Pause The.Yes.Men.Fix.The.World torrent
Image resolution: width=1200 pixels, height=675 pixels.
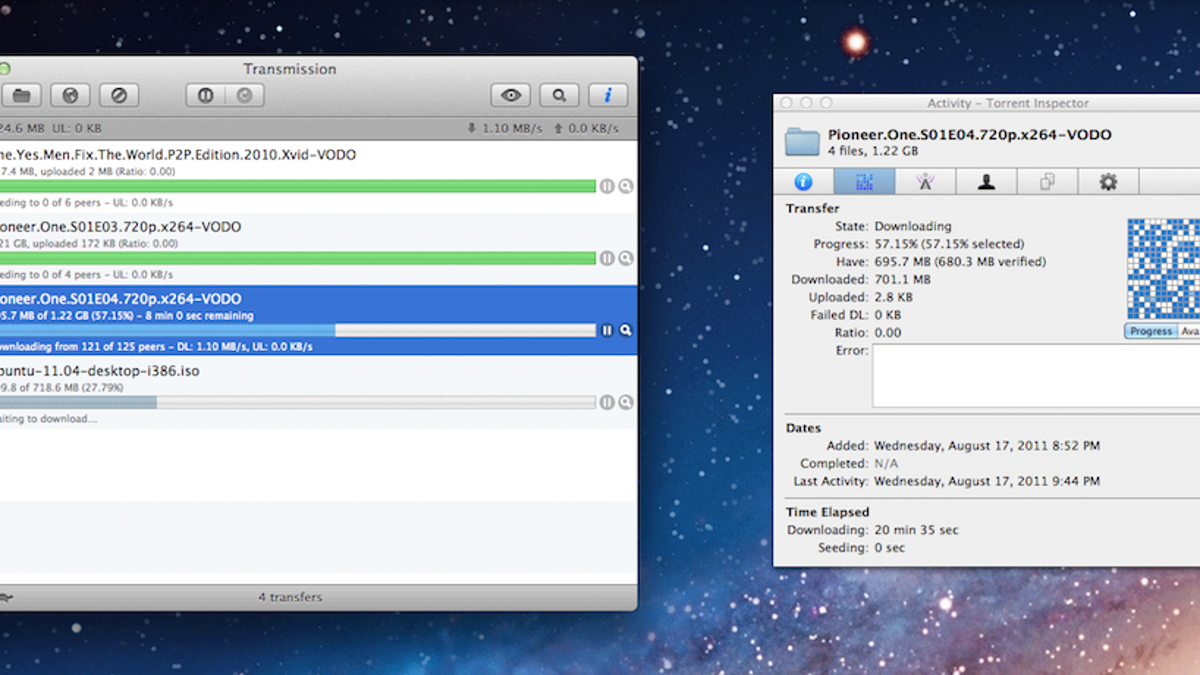[x=607, y=186]
